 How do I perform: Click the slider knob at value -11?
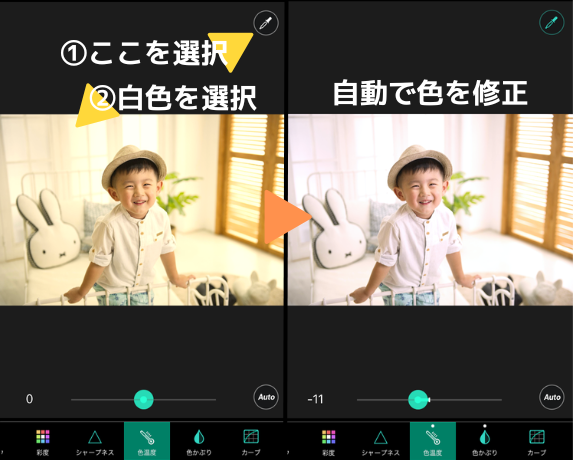click(x=418, y=399)
